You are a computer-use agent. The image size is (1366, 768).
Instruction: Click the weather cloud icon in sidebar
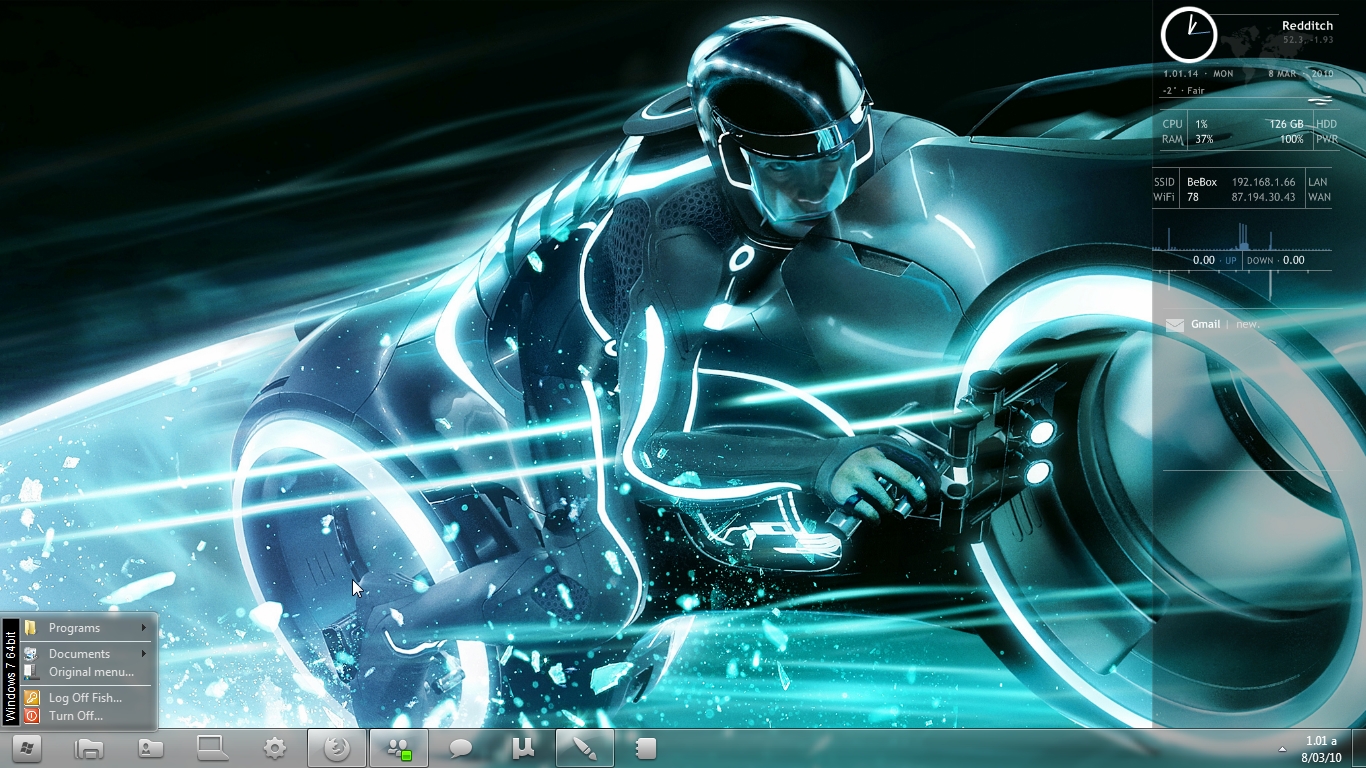[1320, 99]
